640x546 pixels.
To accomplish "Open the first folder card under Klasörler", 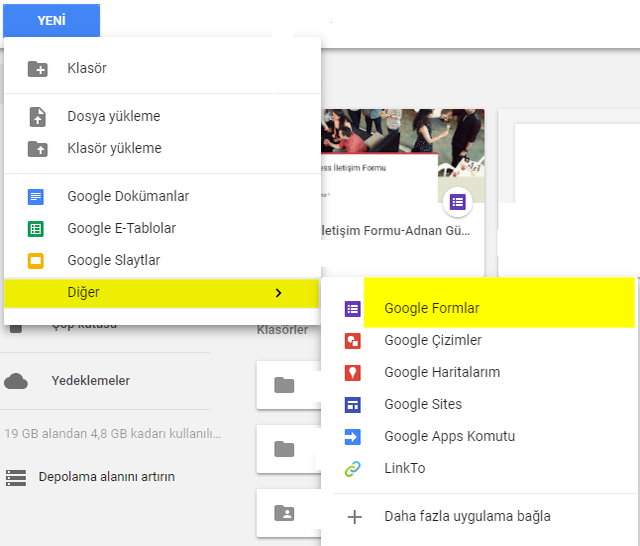I will [289, 385].
